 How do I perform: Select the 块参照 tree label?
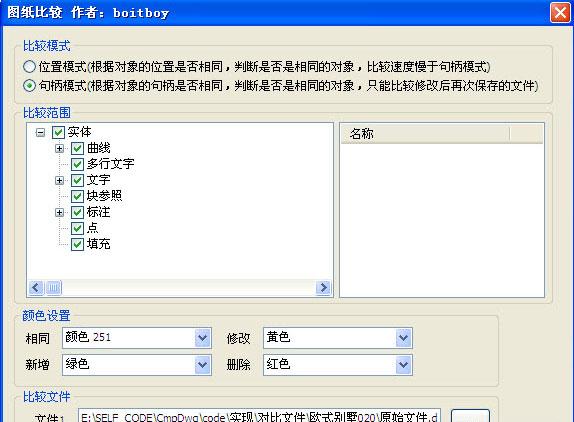pos(104,196)
